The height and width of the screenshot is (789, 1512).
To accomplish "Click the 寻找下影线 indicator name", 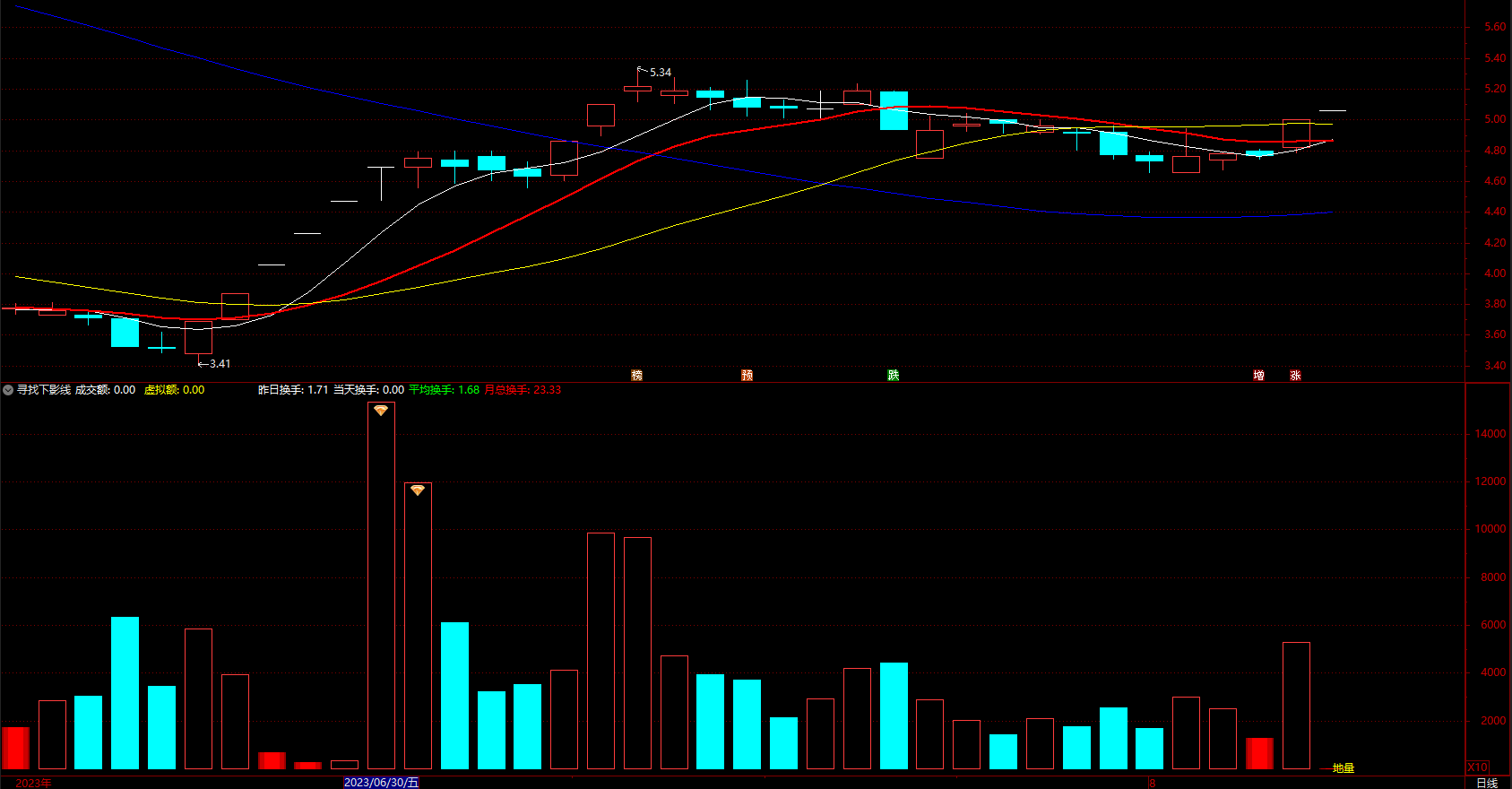I will (x=44, y=390).
